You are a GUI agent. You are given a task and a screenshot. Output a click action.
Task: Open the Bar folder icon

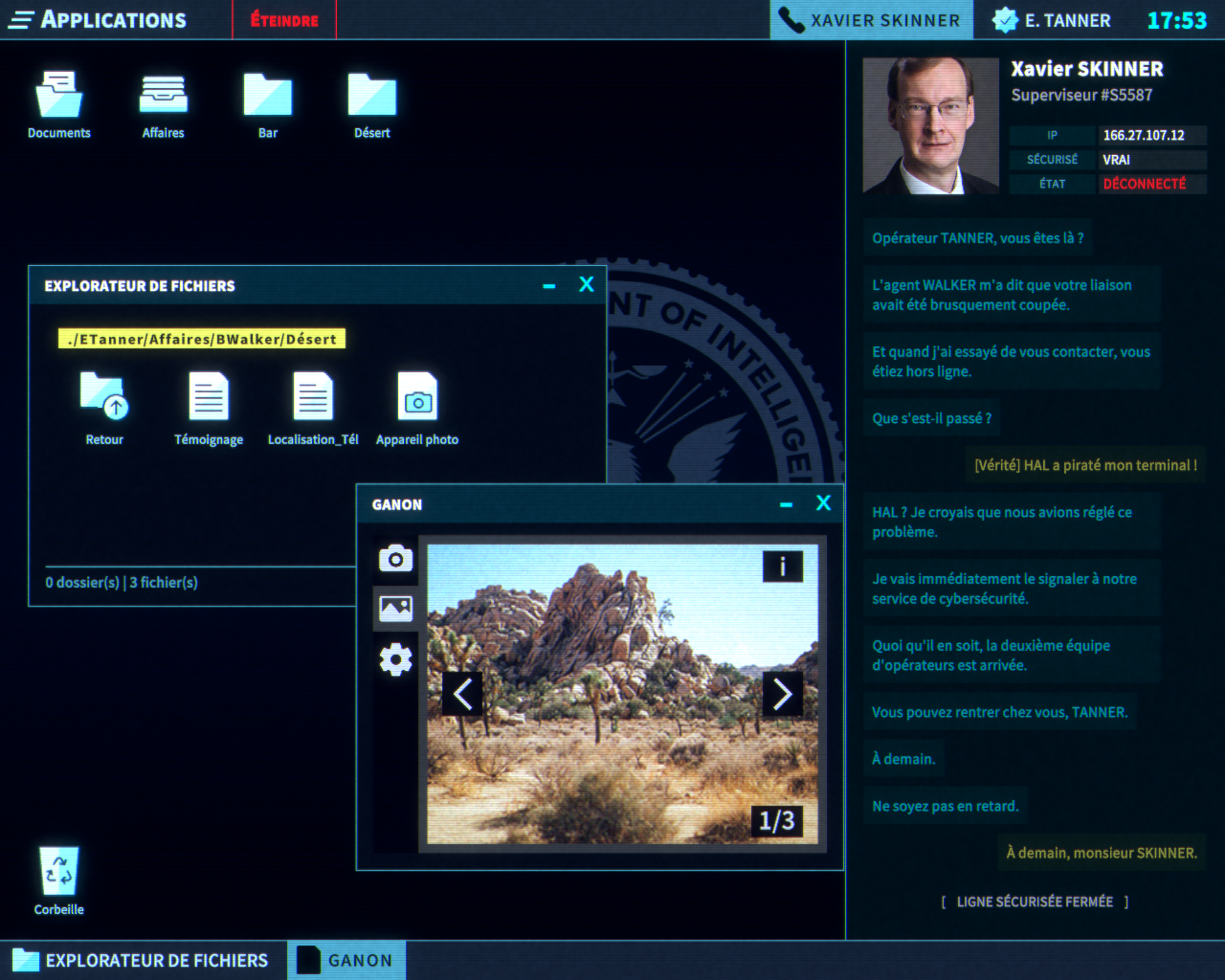[268, 97]
